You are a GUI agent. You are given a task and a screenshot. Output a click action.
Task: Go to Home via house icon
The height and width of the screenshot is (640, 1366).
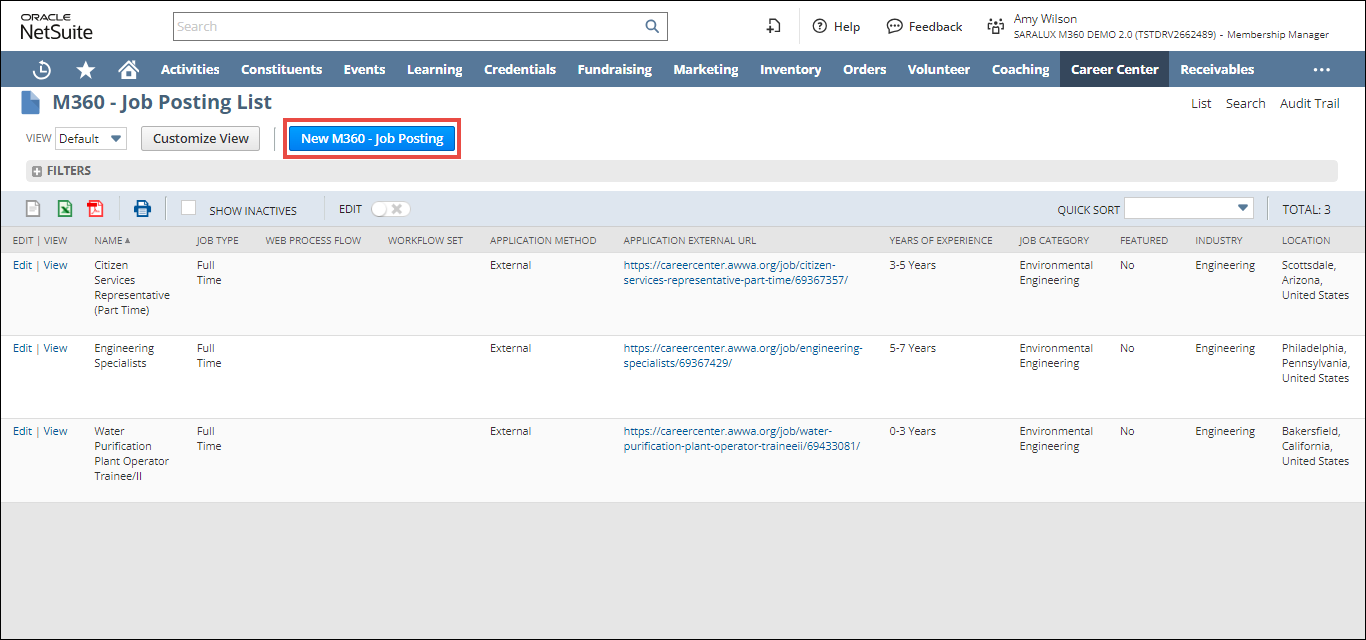(128, 70)
